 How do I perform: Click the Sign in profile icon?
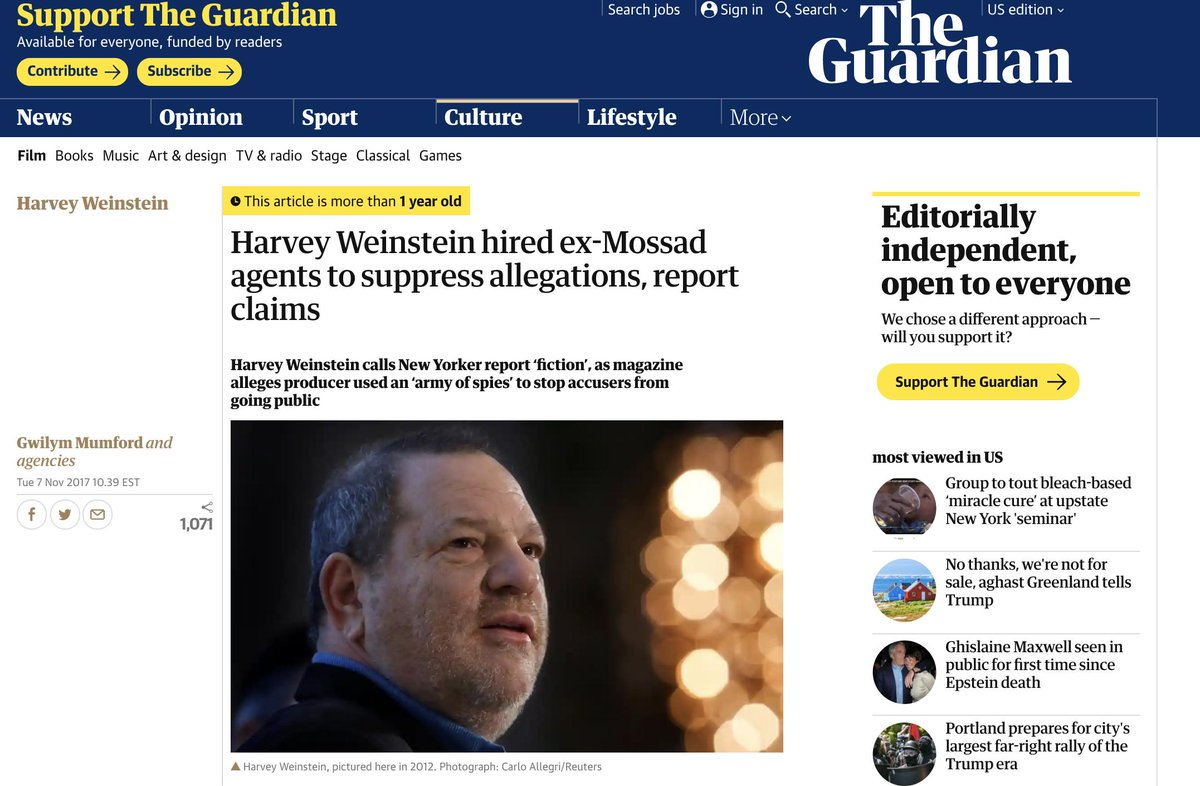709,9
